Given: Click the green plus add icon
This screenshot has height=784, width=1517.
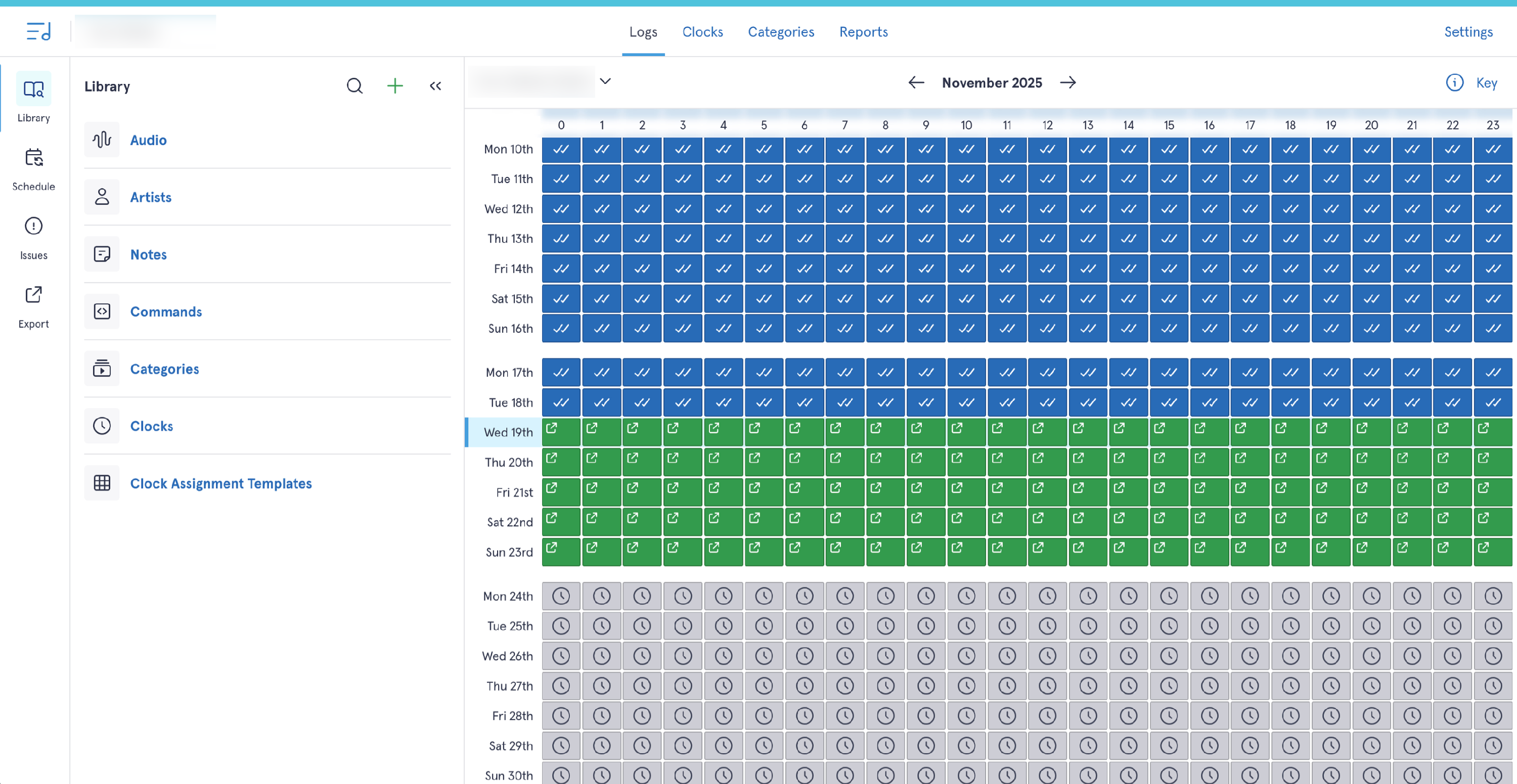Looking at the screenshot, I should point(394,86).
